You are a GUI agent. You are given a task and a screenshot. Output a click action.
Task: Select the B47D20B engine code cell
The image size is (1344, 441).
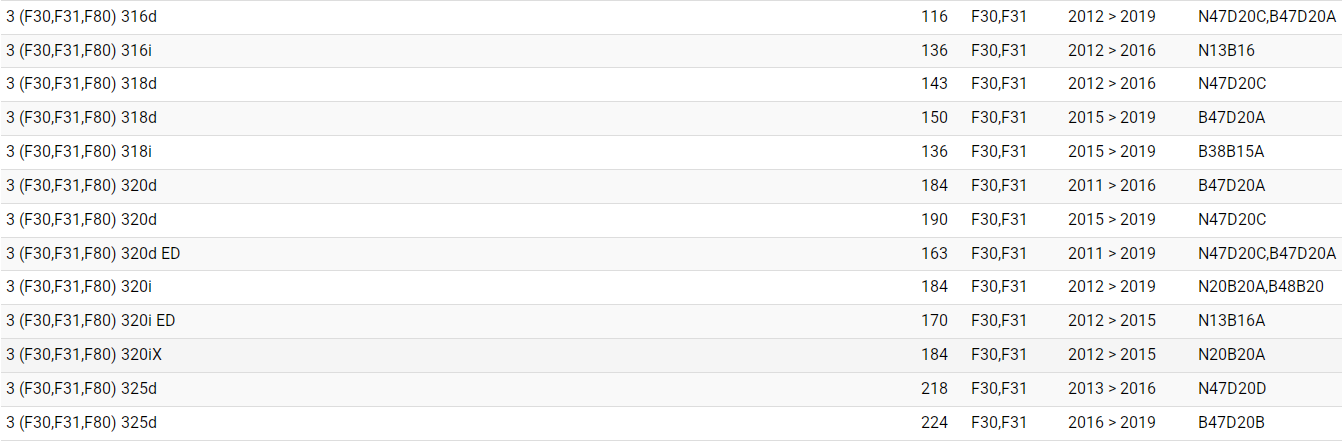point(1232,422)
